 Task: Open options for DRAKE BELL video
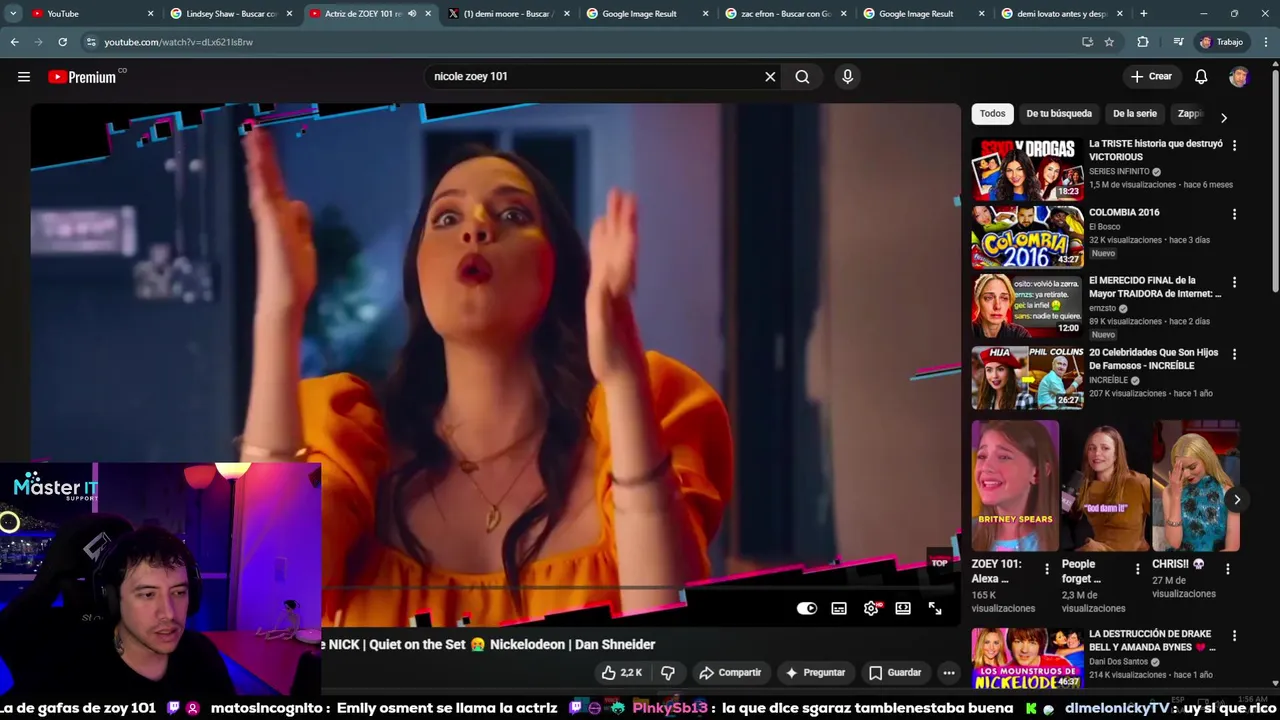tap(1234, 635)
